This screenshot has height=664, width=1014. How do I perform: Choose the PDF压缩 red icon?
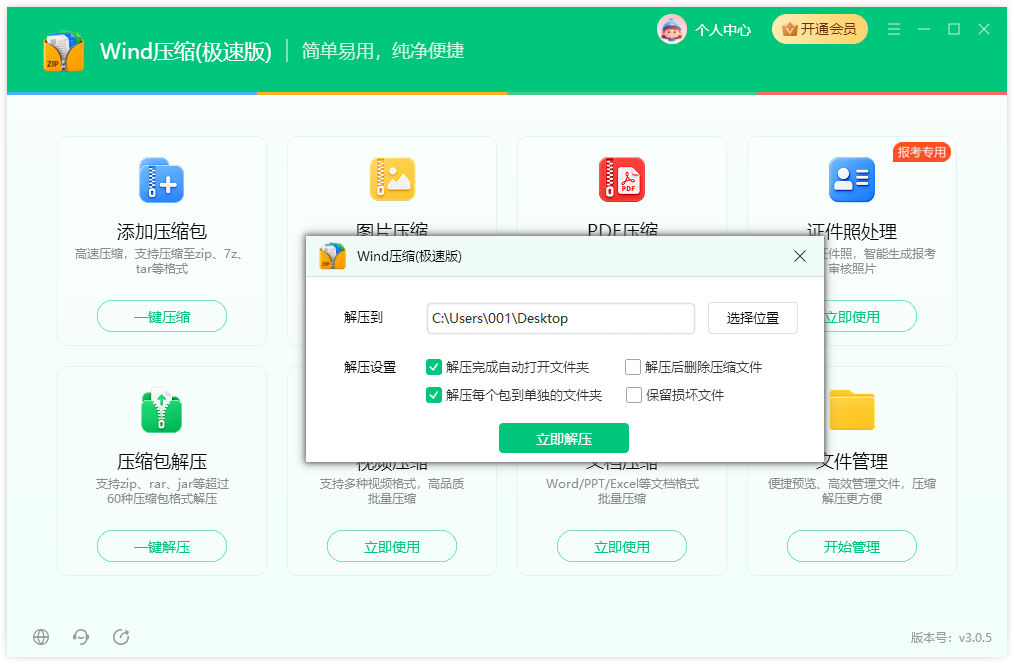[622, 179]
